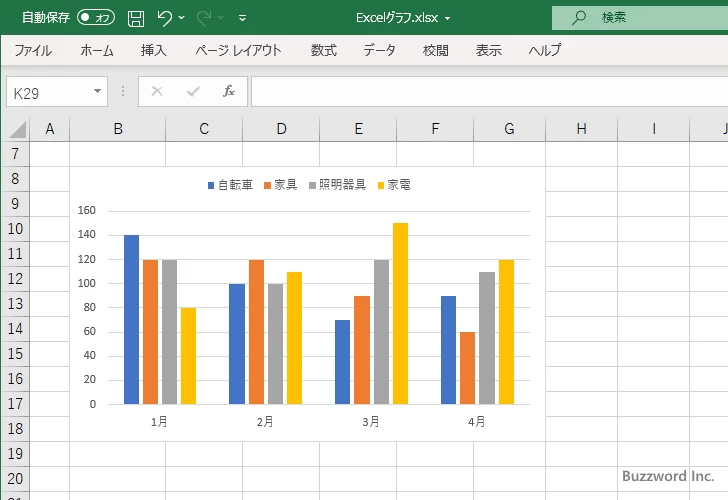Switch to the 表示 tab
The height and width of the screenshot is (500, 728).
488,50
